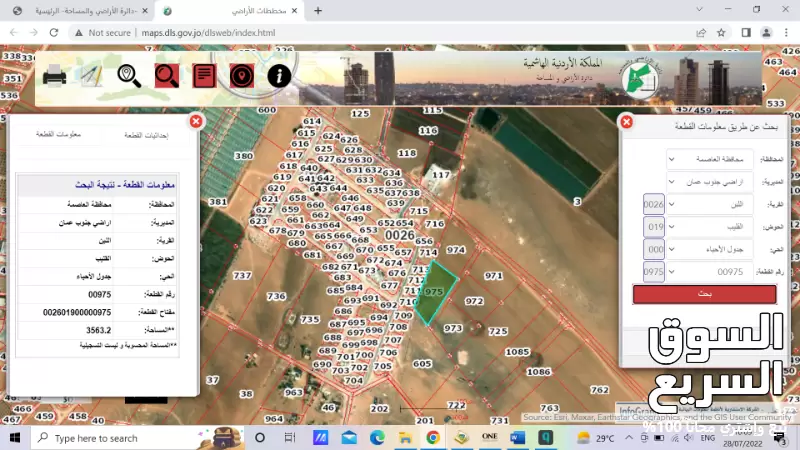Open the Windows Start menu
Viewport: 800px width, 450px height.
pyautogui.click(x=15, y=438)
